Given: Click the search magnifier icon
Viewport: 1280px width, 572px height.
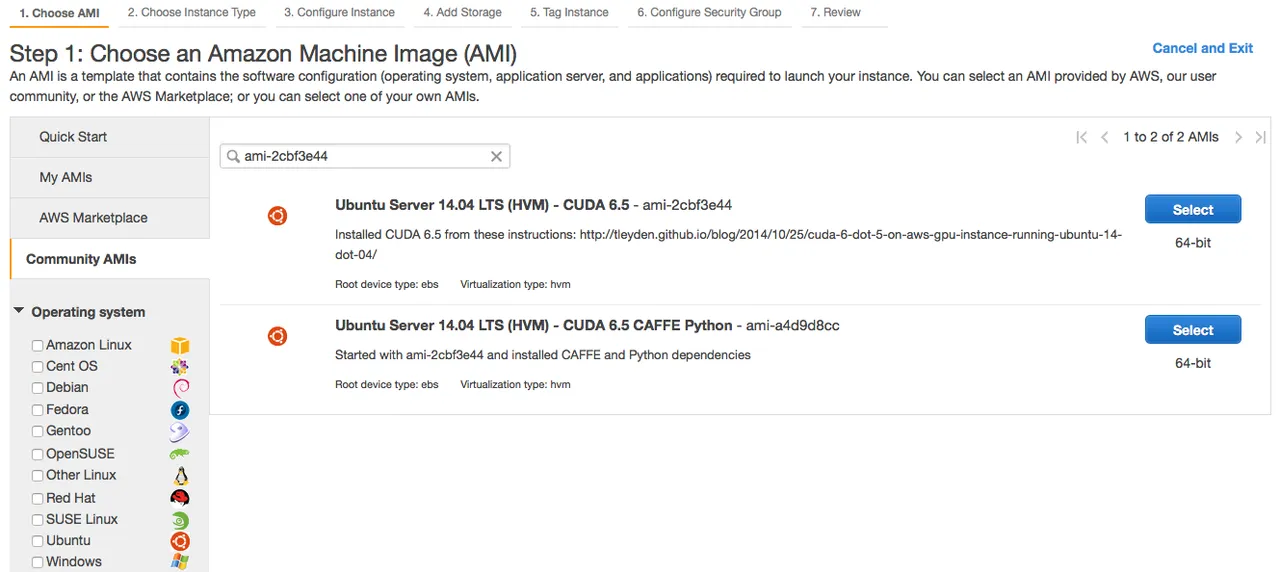Looking at the screenshot, I should click(233, 157).
